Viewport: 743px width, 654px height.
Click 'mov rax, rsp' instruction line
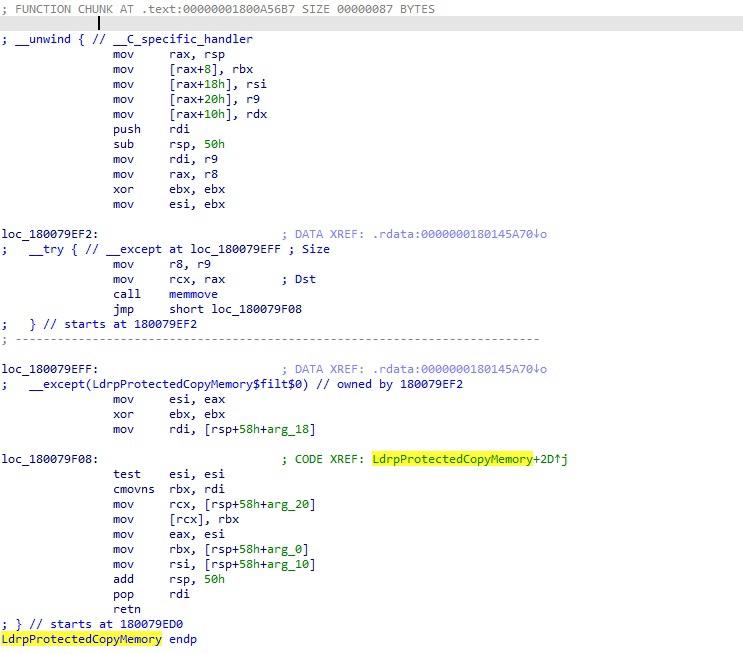(169, 54)
